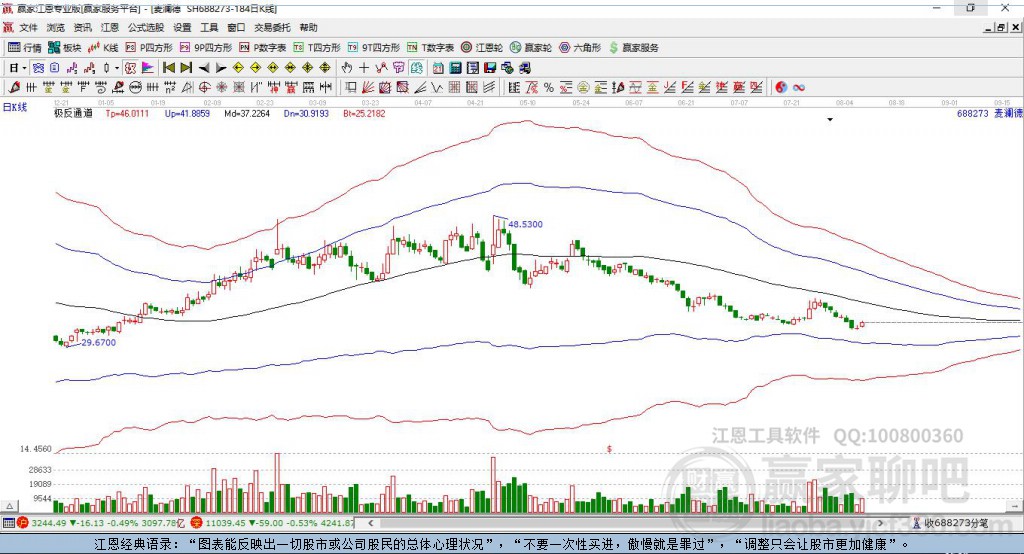Click the small triangle button at chart bottom-left
1024x554 pixels.
9,506
